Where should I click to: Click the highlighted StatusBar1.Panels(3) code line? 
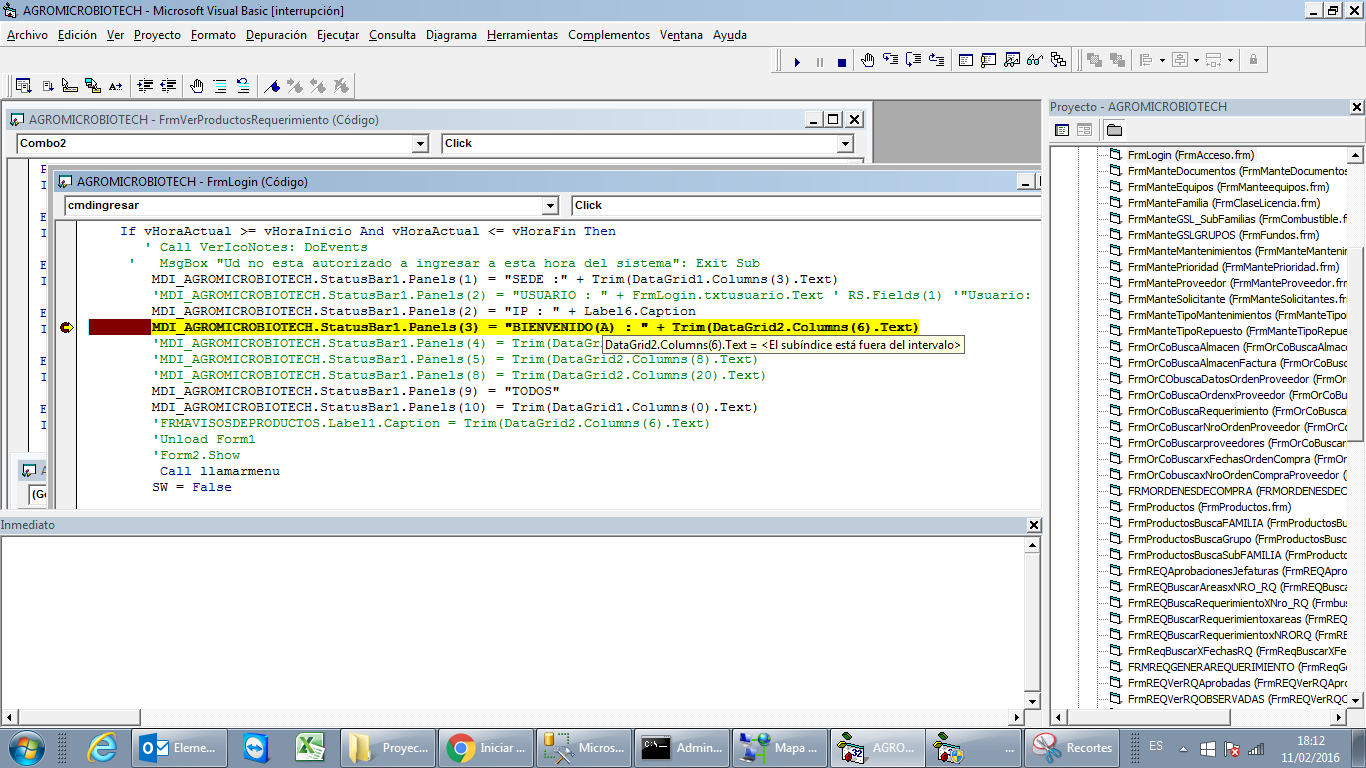click(x=535, y=327)
